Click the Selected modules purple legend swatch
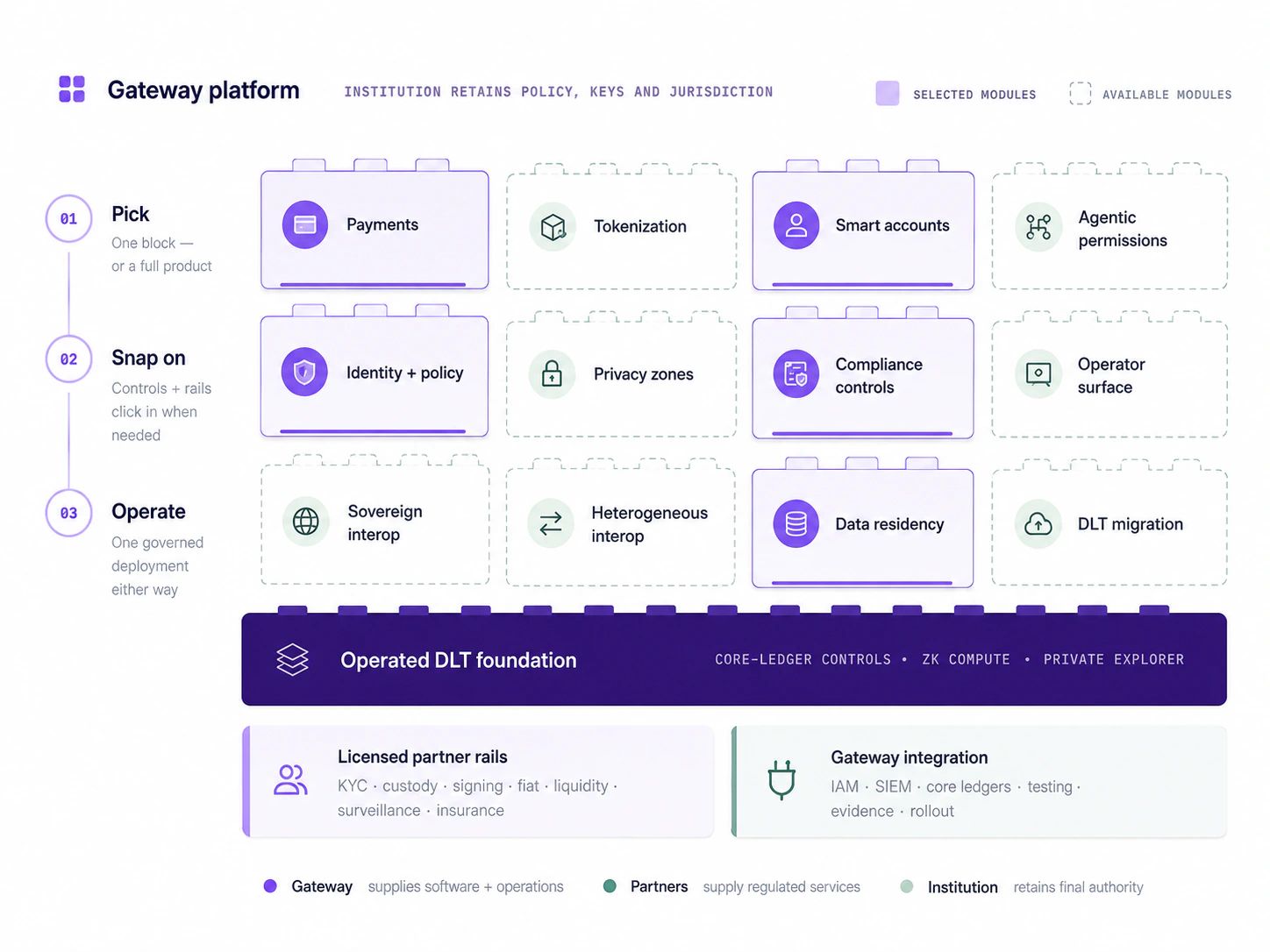The width and height of the screenshot is (1270, 952). [888, 93]
